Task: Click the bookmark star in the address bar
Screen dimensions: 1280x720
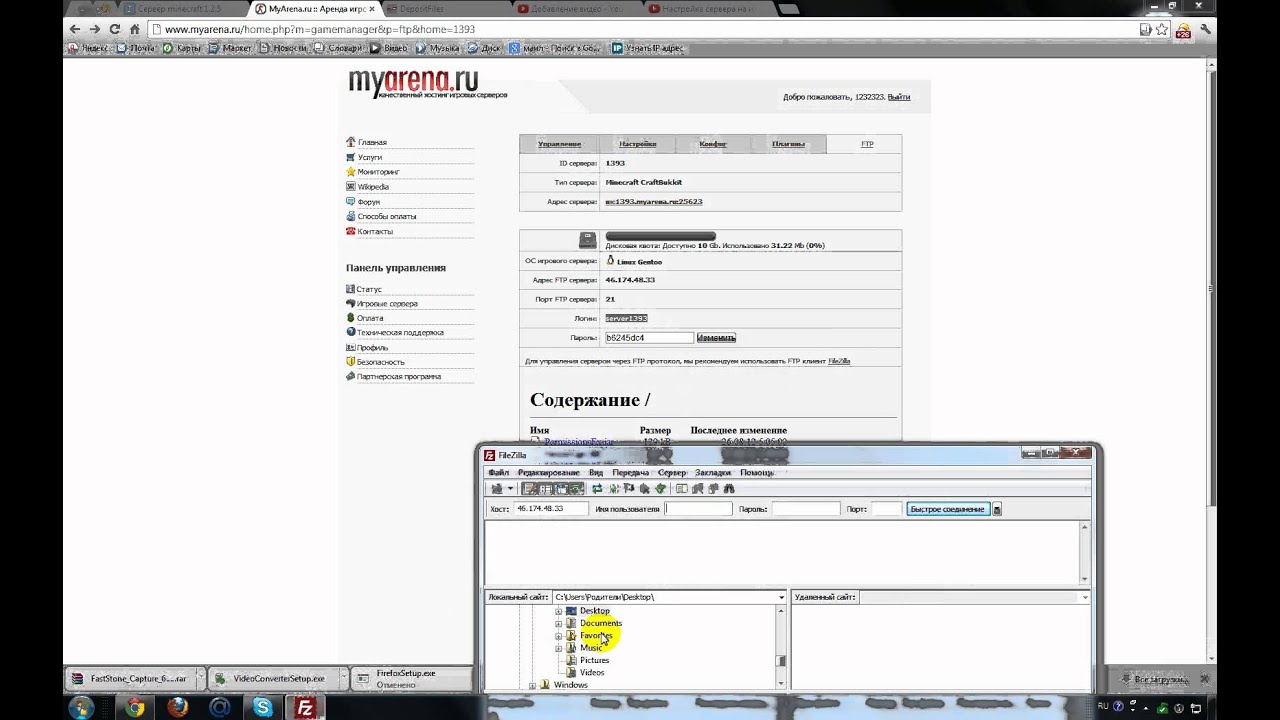Action: pyautogui.click(x=1162, y=29)
